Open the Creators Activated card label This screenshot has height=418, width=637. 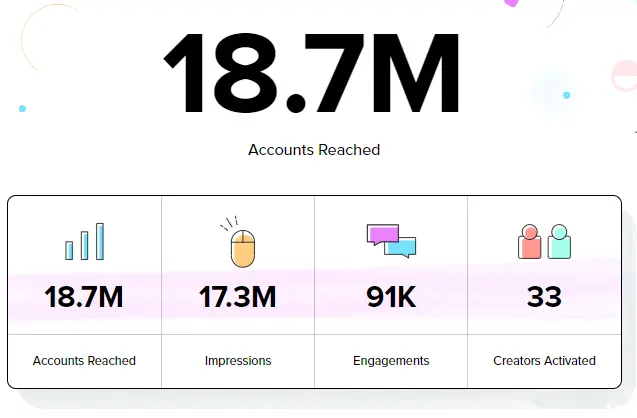(x=544, y=360)
